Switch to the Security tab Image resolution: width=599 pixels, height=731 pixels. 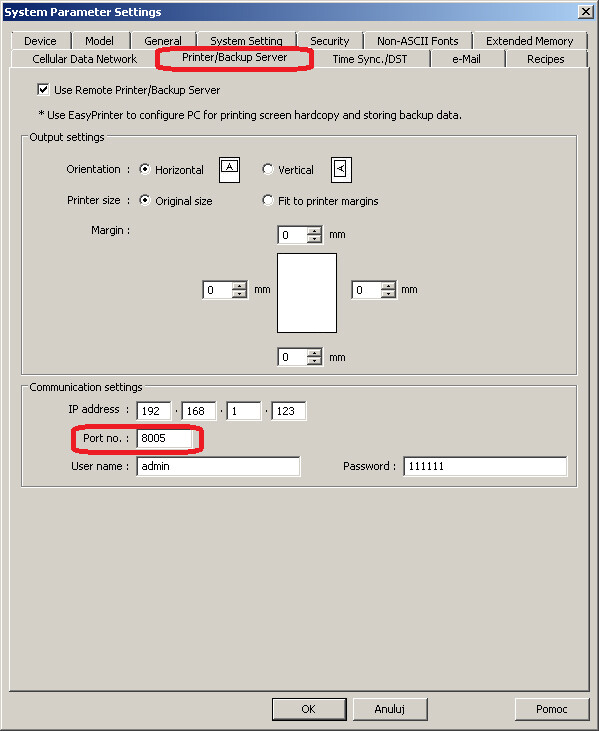pos(330,41)
